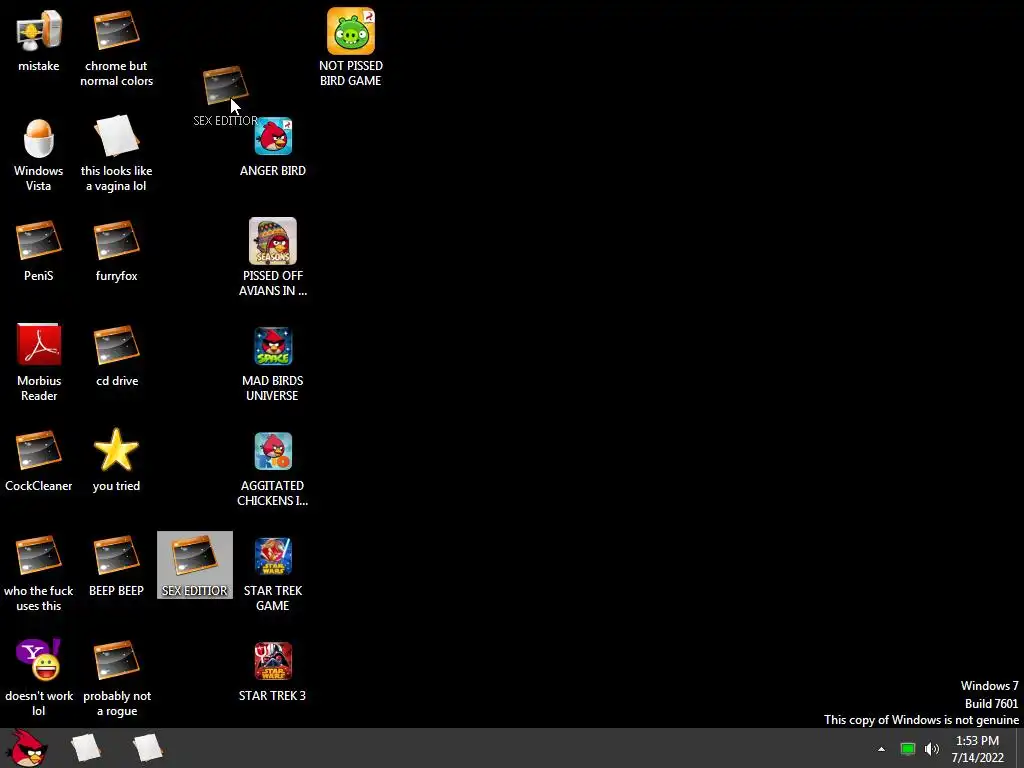Select the 'PeniS' desktop shortcut
1024x768 pixels.
coord(39,240)
